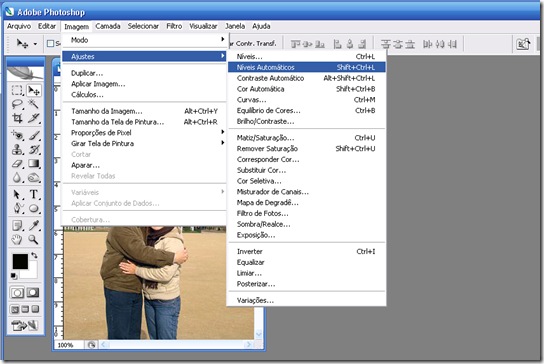Viewport: 544px width, 364px height.
Task: Click the black foreground color swatch
Action: tap(20, 261)
